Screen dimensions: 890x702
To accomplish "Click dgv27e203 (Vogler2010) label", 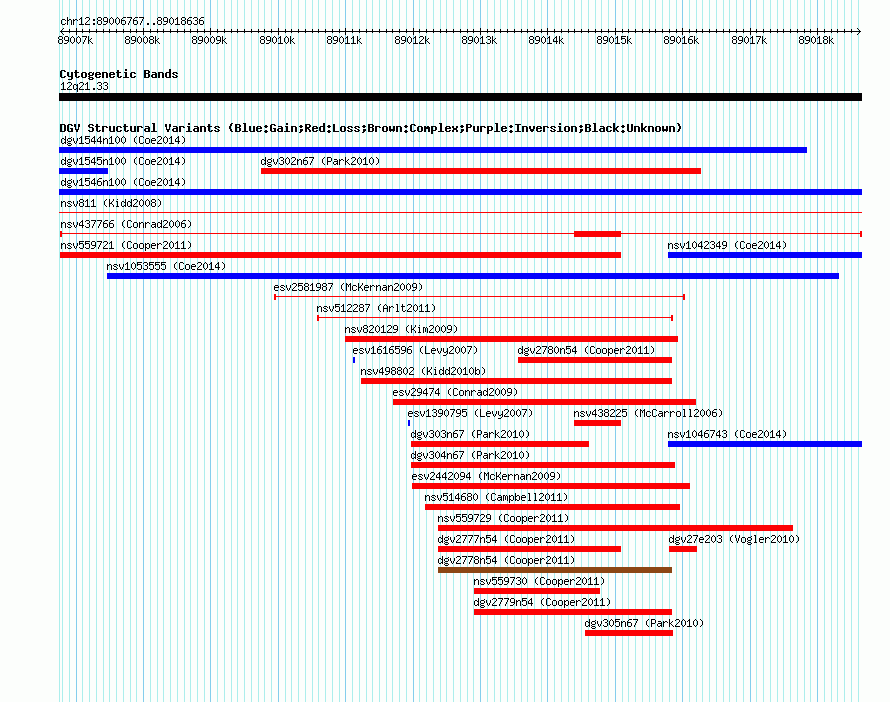I will point(734,539).
